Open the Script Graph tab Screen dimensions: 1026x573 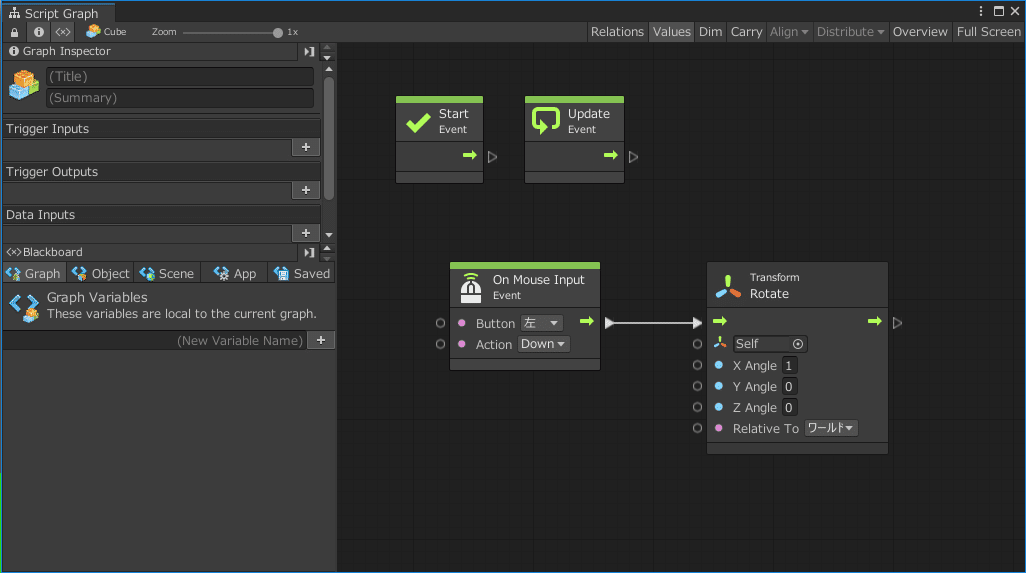pyautogui.click(x=59, y=13)
